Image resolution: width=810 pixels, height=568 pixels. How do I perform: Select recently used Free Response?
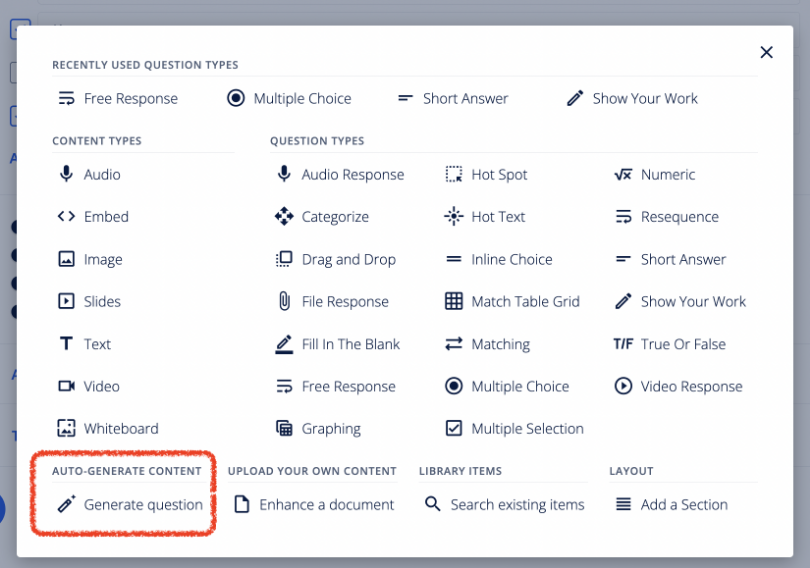(130, 98)
